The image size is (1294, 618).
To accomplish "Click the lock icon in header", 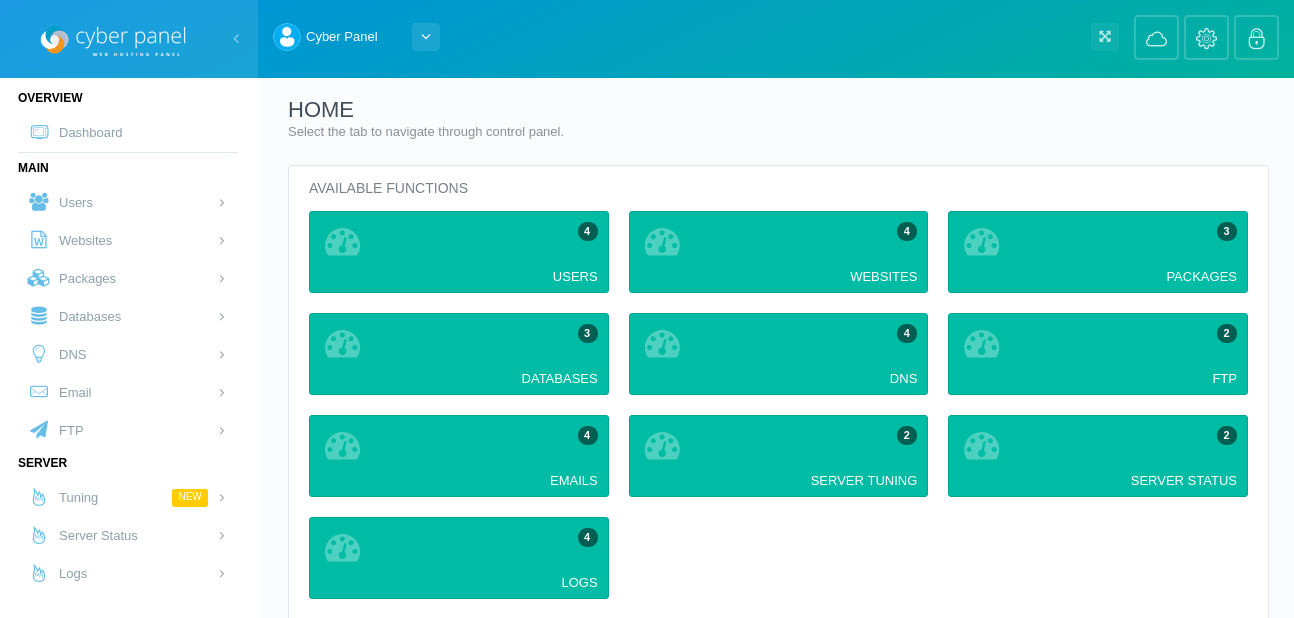I will point(1256,38).
